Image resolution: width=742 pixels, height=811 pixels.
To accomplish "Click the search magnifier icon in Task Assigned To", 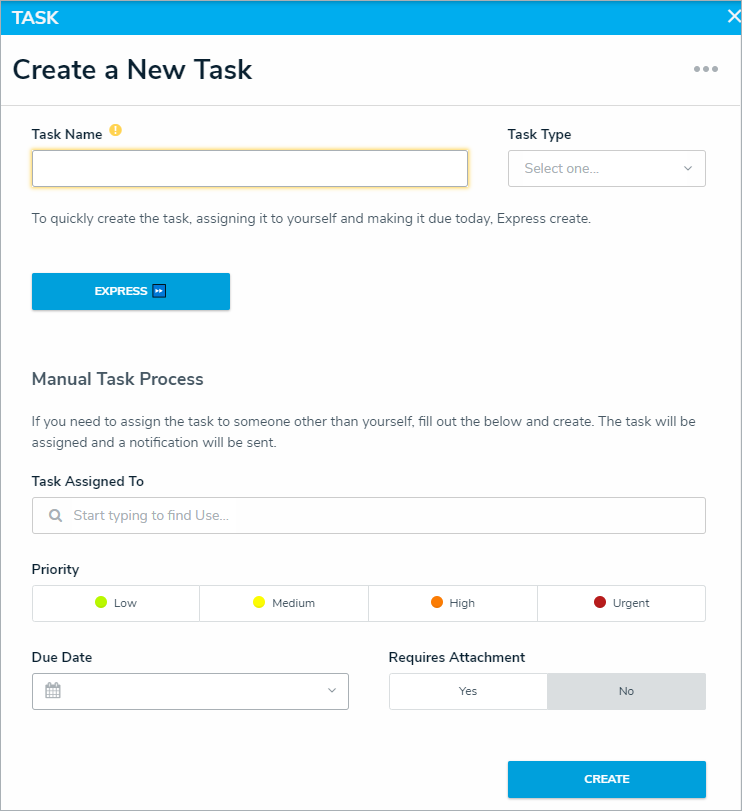I will 56,516.
